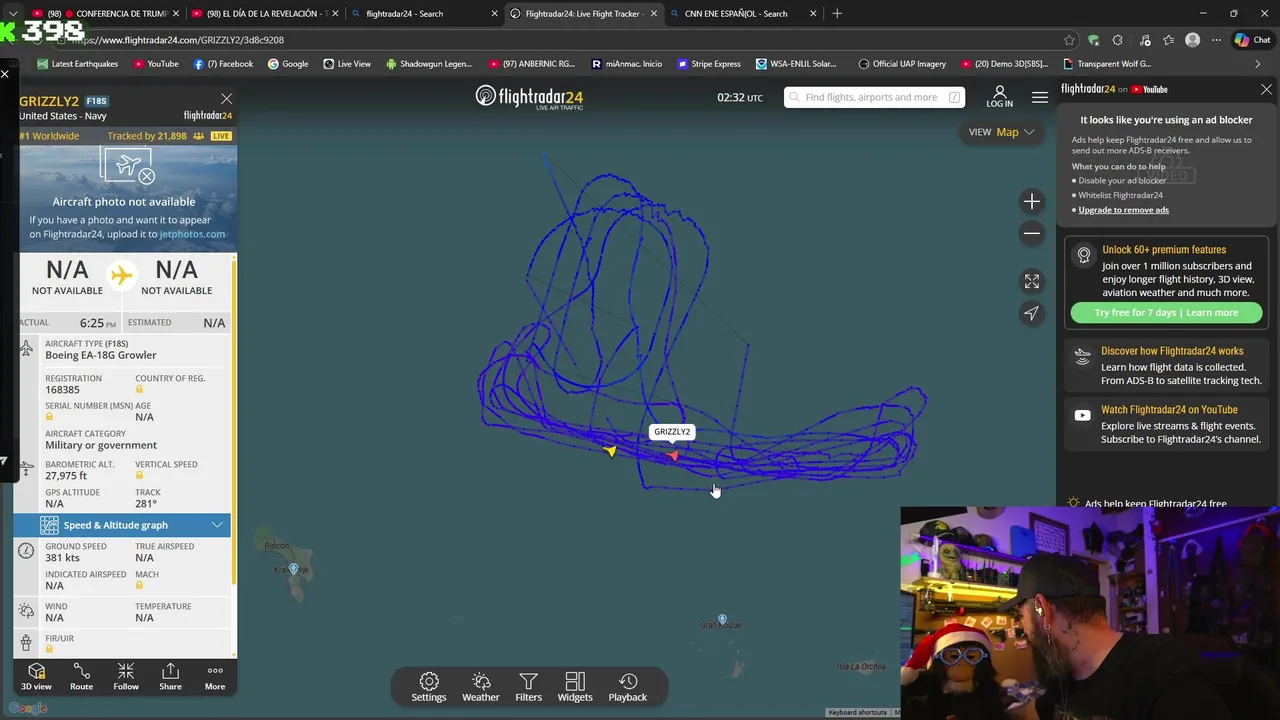
Task: Open the Live View bookmark
Action: [x=347, y=64]
